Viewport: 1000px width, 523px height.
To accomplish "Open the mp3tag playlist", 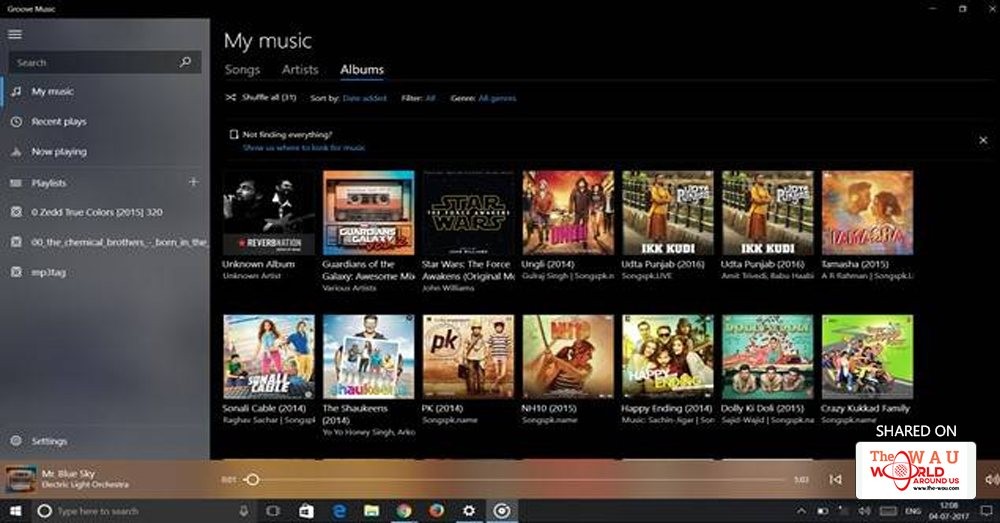I will (x=47, y=271).
